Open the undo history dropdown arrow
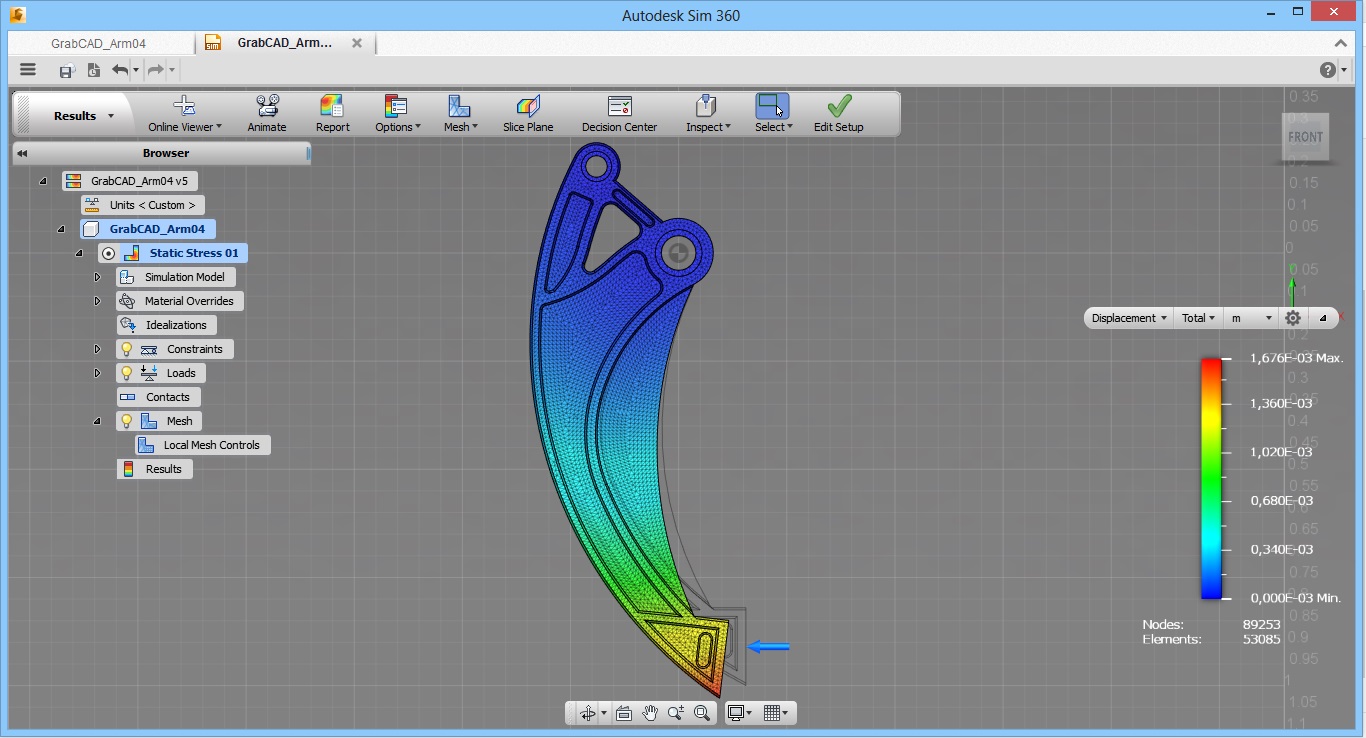This screenshot has height=738, width=1366. coord(136,70)
